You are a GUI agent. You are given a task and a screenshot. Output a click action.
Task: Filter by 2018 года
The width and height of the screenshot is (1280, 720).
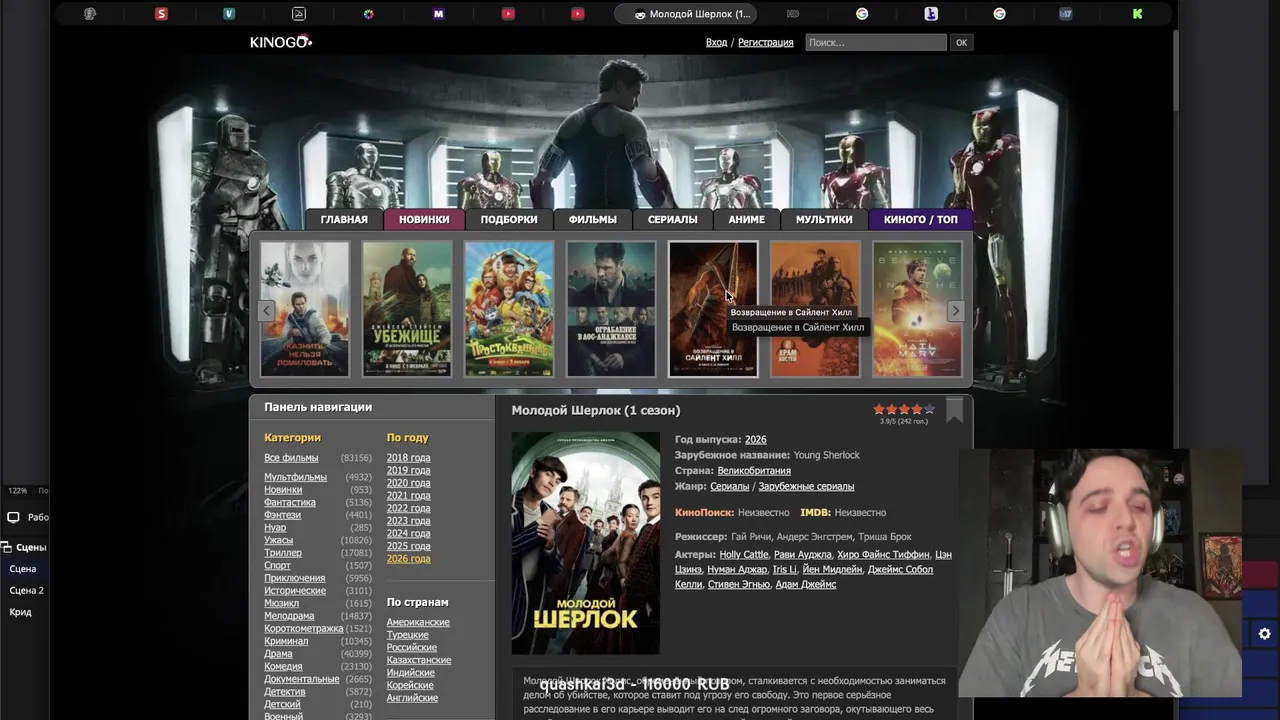(409, 458)
